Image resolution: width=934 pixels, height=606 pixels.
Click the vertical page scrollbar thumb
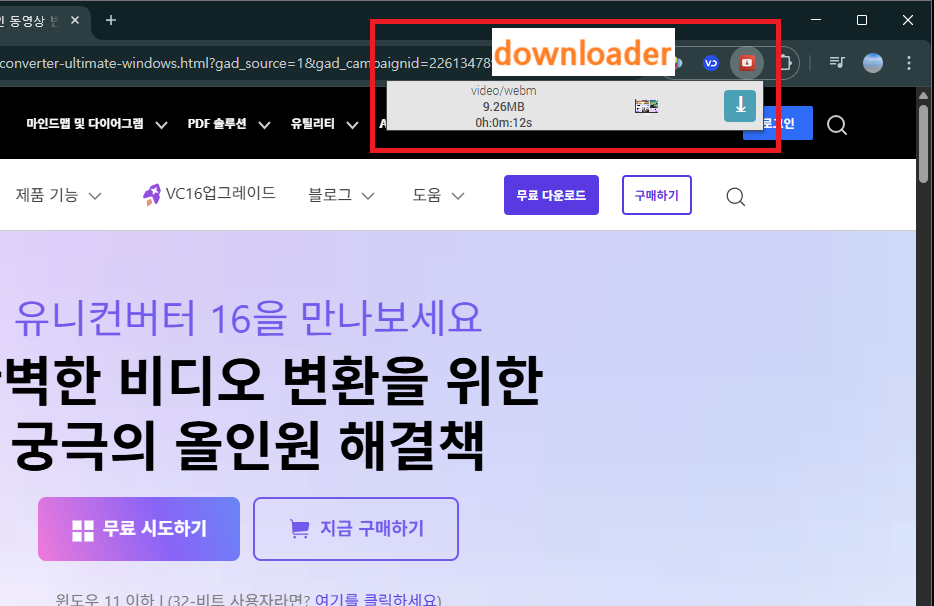tap(923, 144)
